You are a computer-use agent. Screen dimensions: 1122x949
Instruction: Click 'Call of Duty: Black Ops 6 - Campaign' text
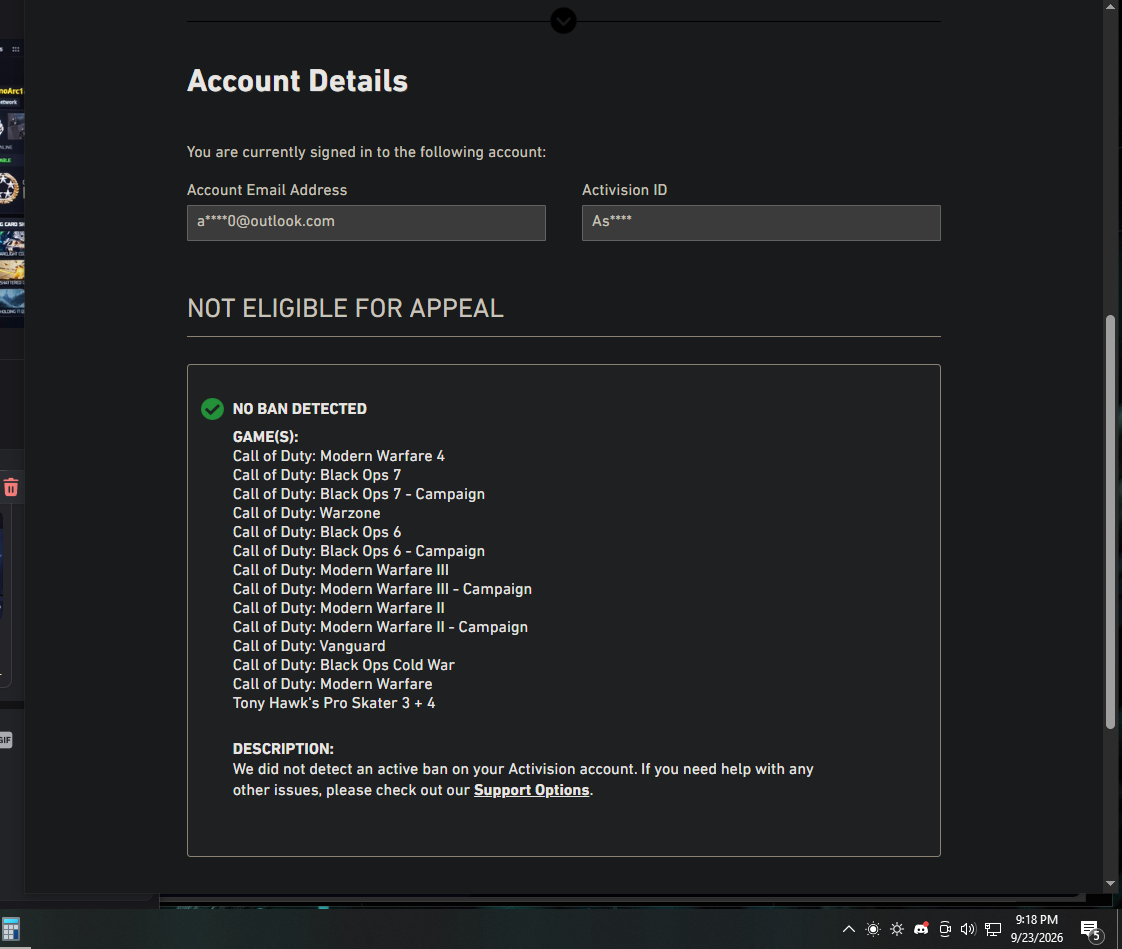click(358, 551)
